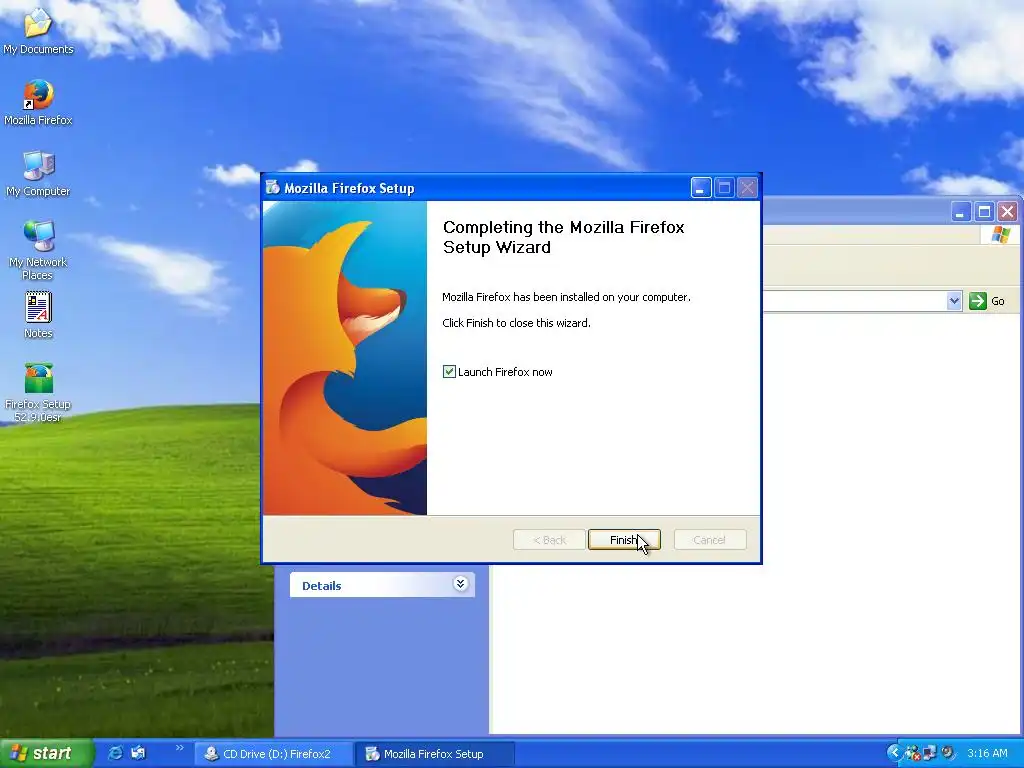
Task: Click 'Mozilla Firefox has been installed' text
Action: pyautogui.click(x=566, y=297)
